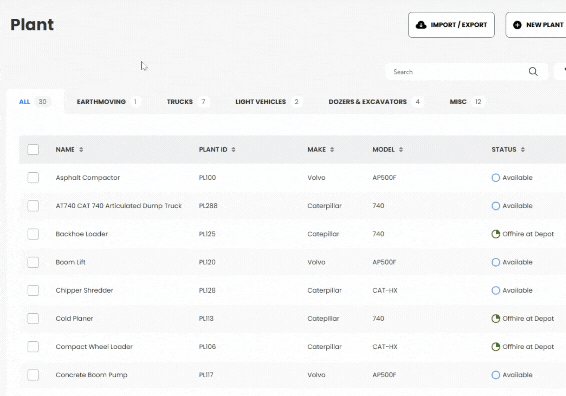Tick the Chipper Shredder checkbox

33,290
